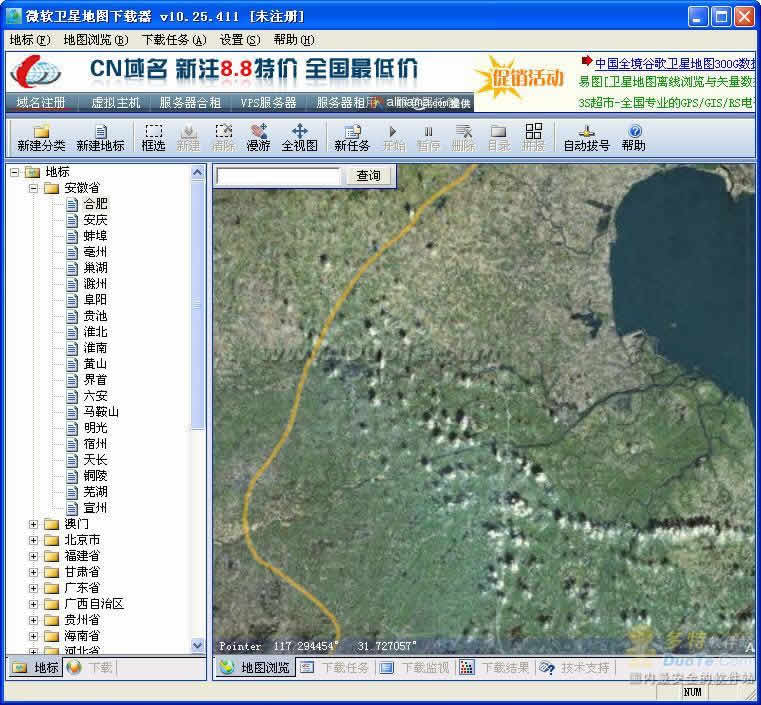The width and height of the screenshot is (761, 705).
Task: Expand the 甘肃省 folder
Action: (x=33, y=572)
